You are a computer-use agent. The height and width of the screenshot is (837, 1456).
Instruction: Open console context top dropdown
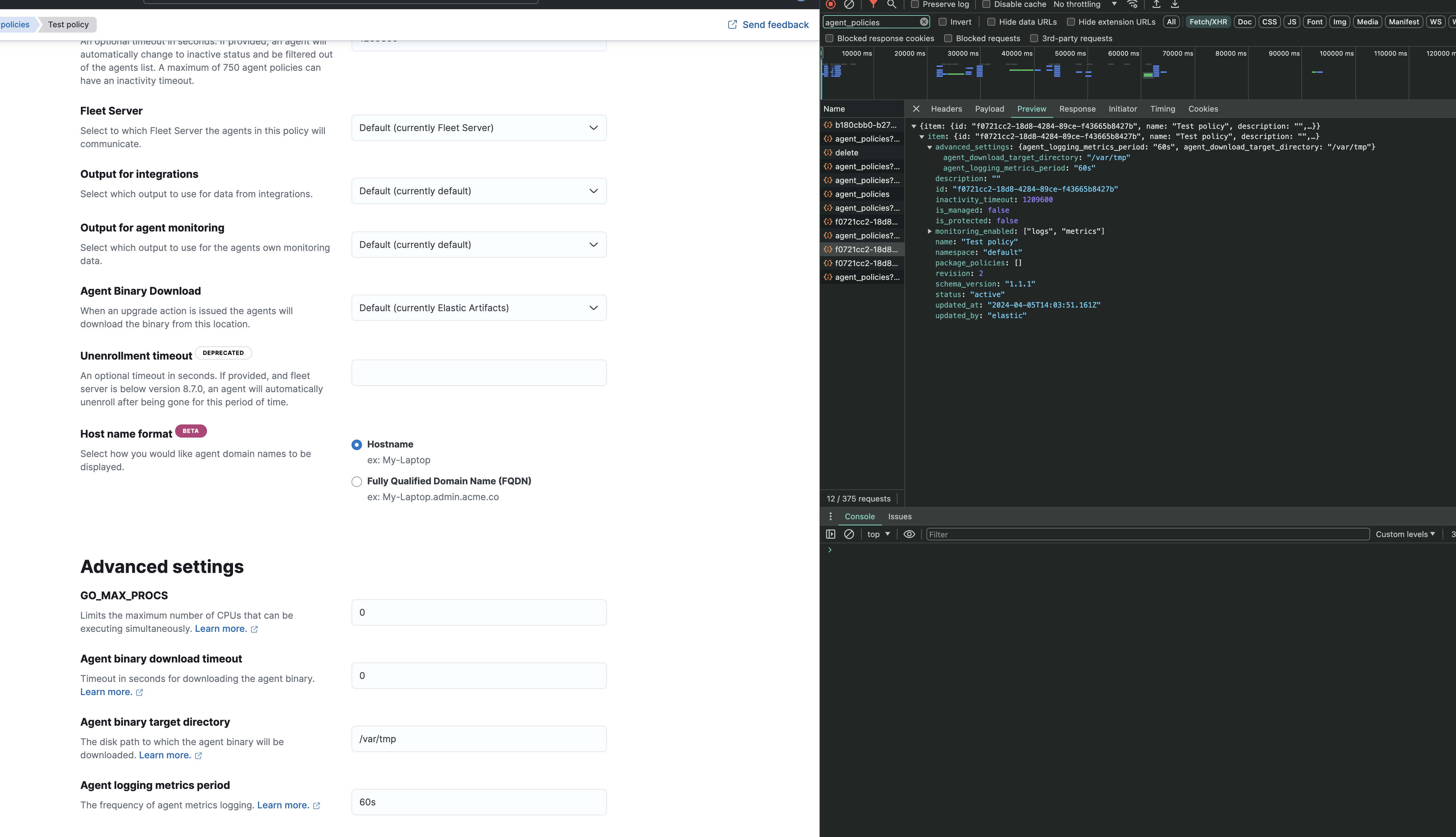878,534
